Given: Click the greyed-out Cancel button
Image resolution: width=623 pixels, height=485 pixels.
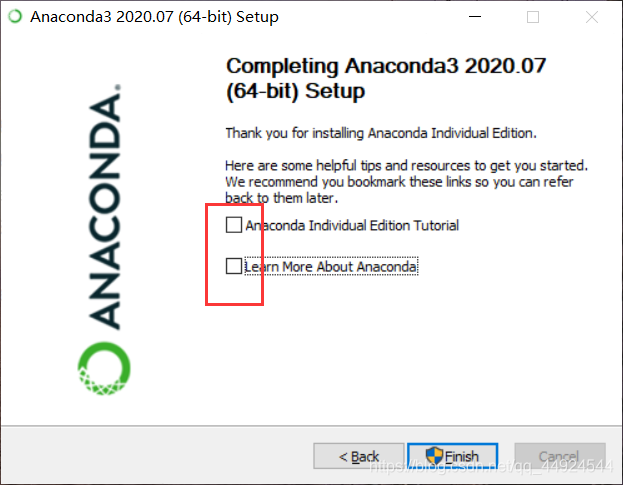Looking at the screenshot, I should [x=560, y=456].
